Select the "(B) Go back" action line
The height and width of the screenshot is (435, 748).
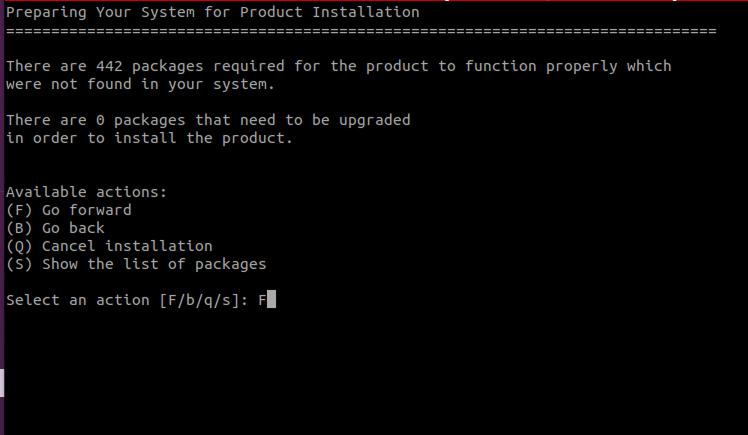click(x=55, y=228)
